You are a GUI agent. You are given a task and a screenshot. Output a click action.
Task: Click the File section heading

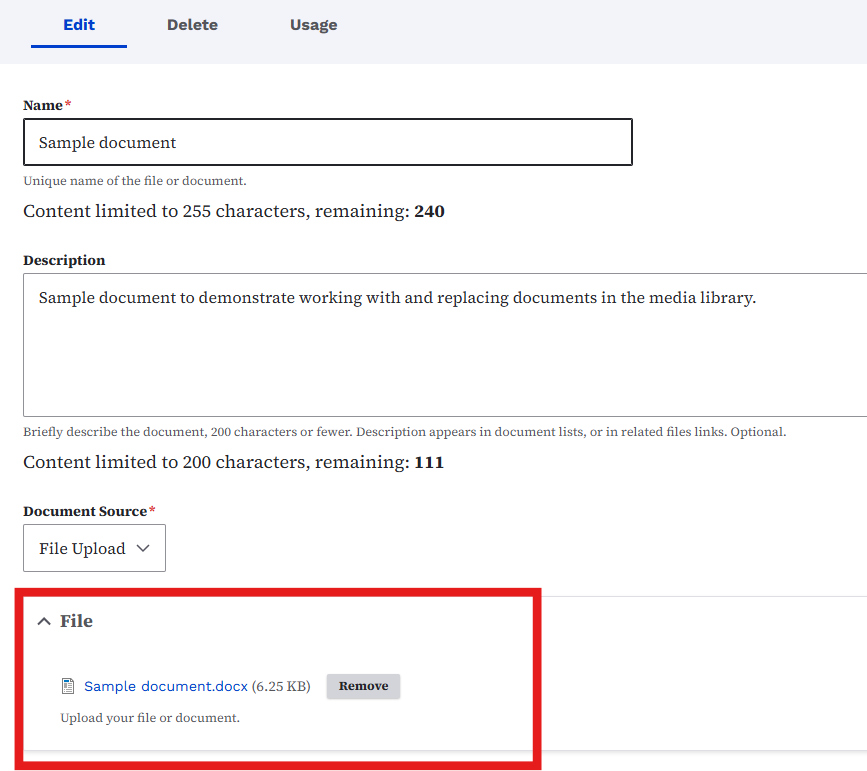coord(76,621)
